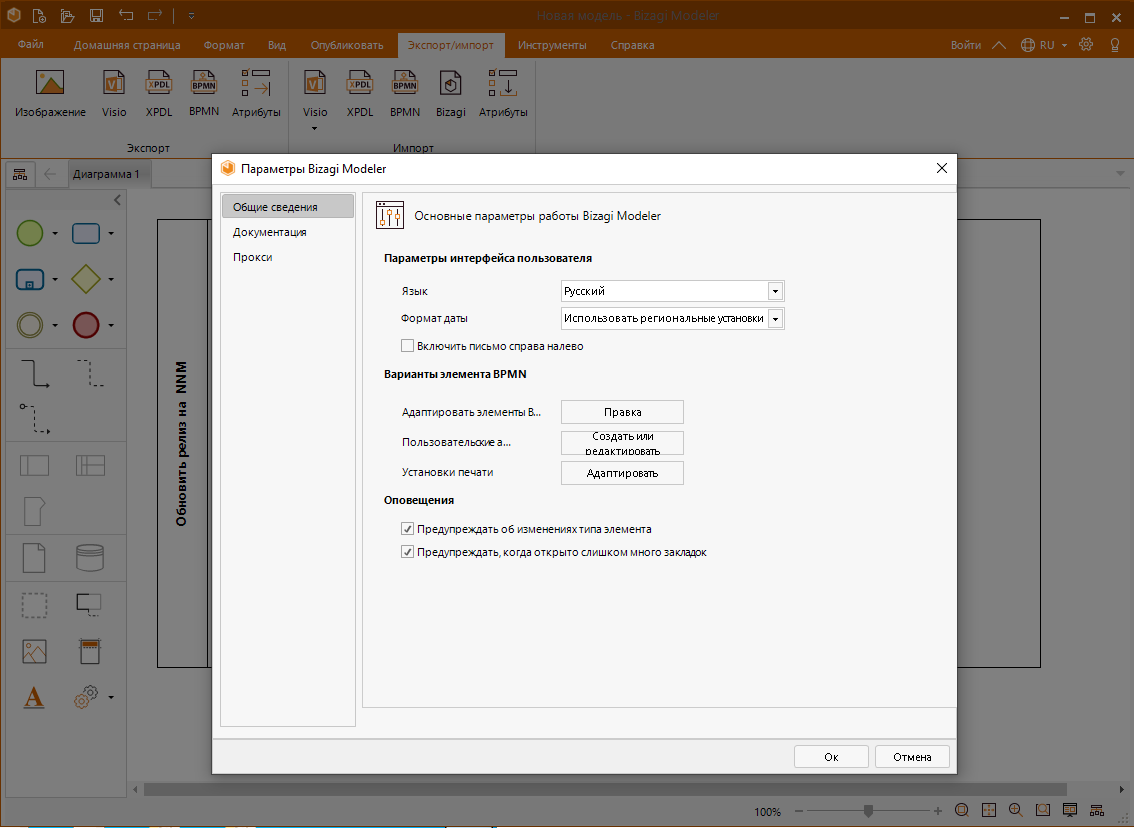The image size is (1134, 828).
Task: Select the red end event shape
Action: [x=86, y=325]
